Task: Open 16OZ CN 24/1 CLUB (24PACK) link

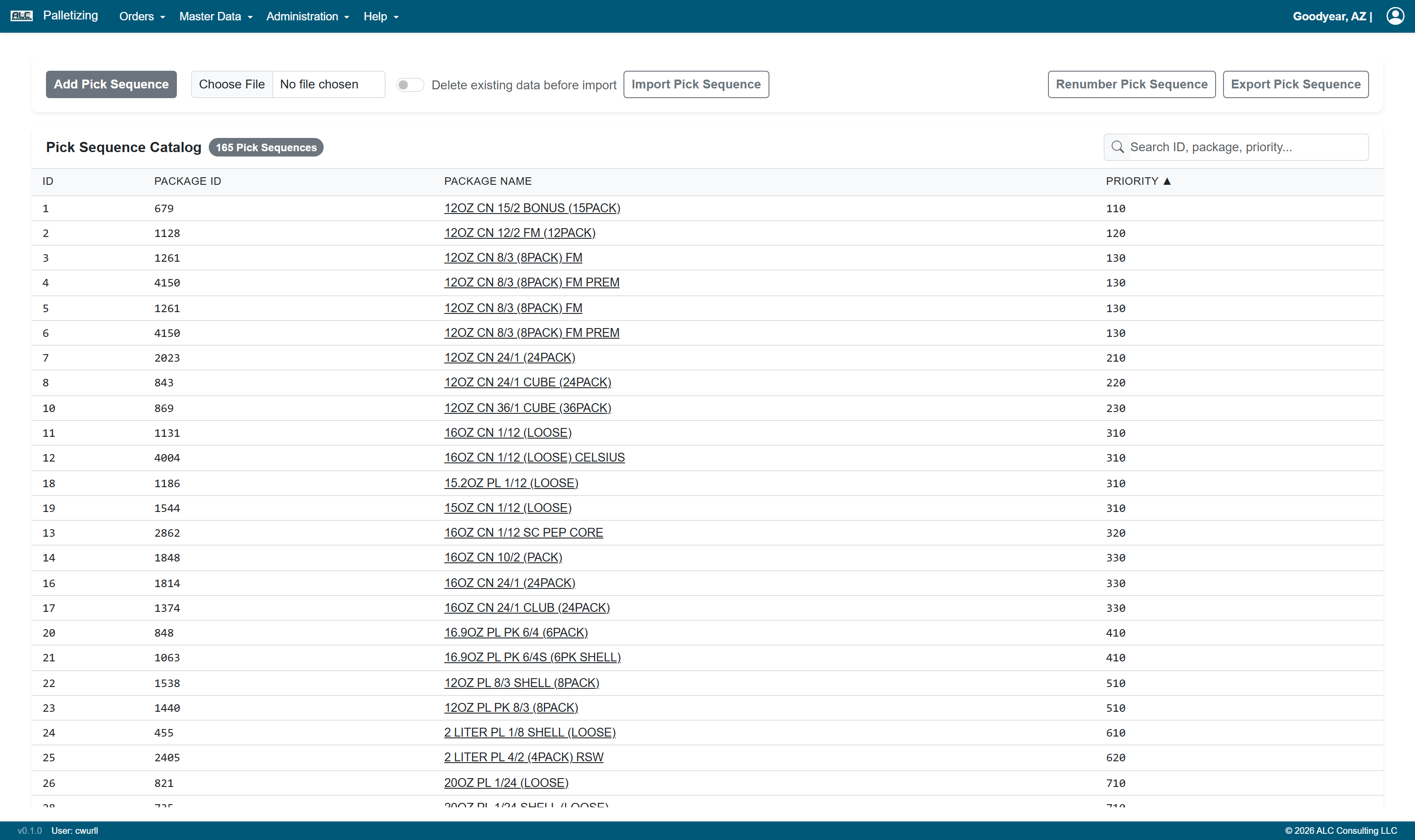Action: (527, 608)
